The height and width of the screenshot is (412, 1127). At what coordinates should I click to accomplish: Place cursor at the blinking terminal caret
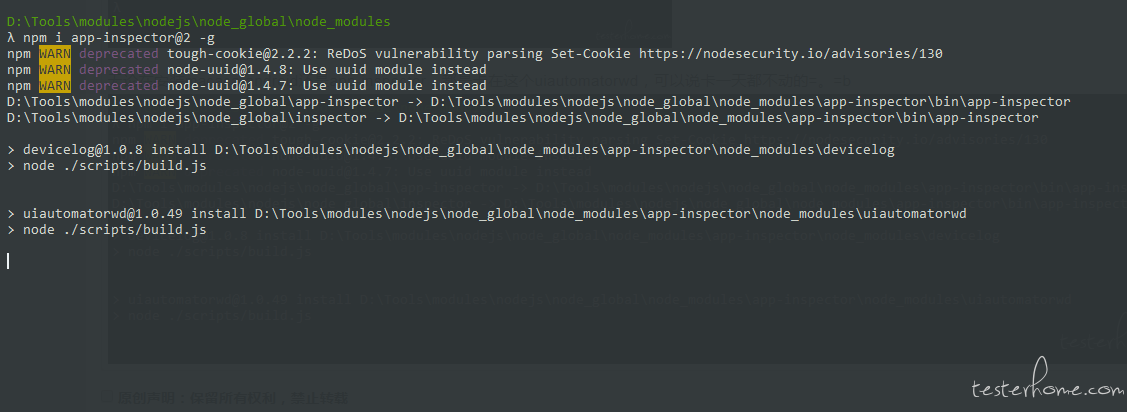pos(8,261)
